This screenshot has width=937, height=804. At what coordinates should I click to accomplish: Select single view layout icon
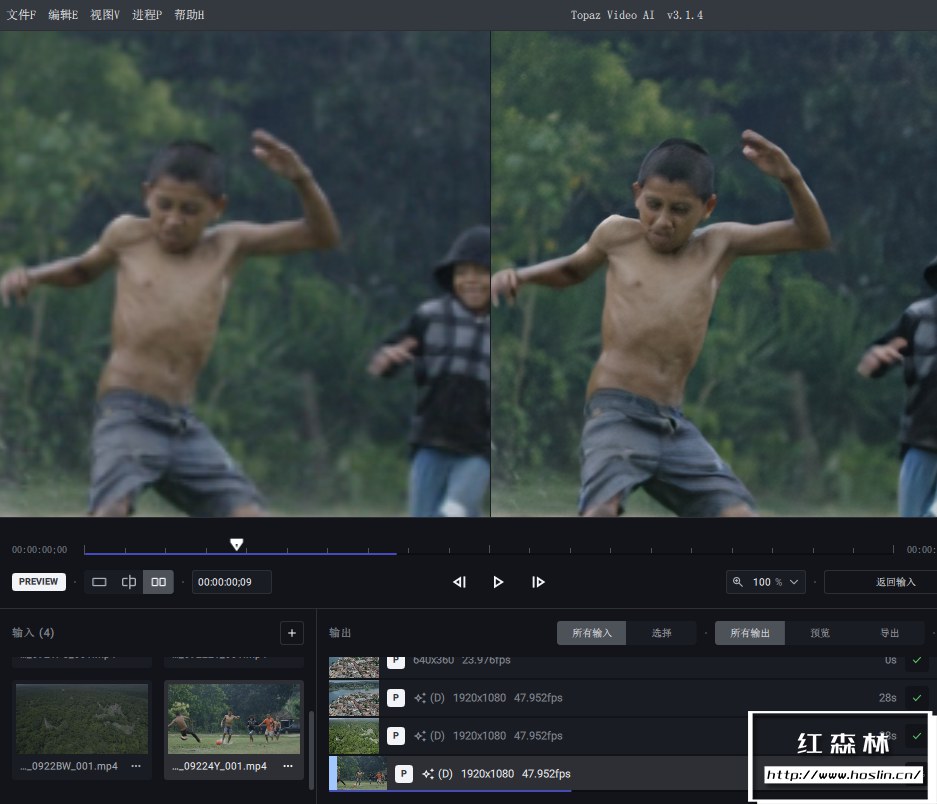point(99,582)
